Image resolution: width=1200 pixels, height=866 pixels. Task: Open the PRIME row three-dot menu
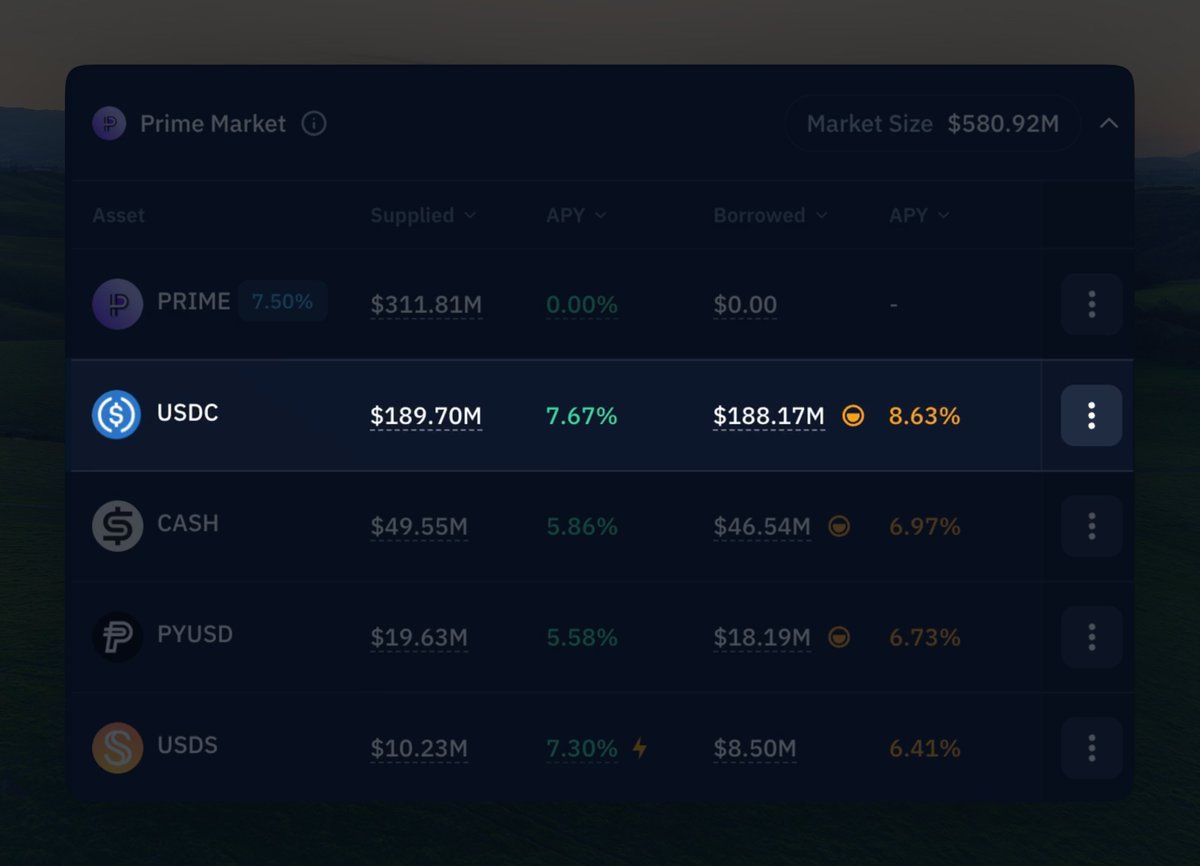(1091, 304)
